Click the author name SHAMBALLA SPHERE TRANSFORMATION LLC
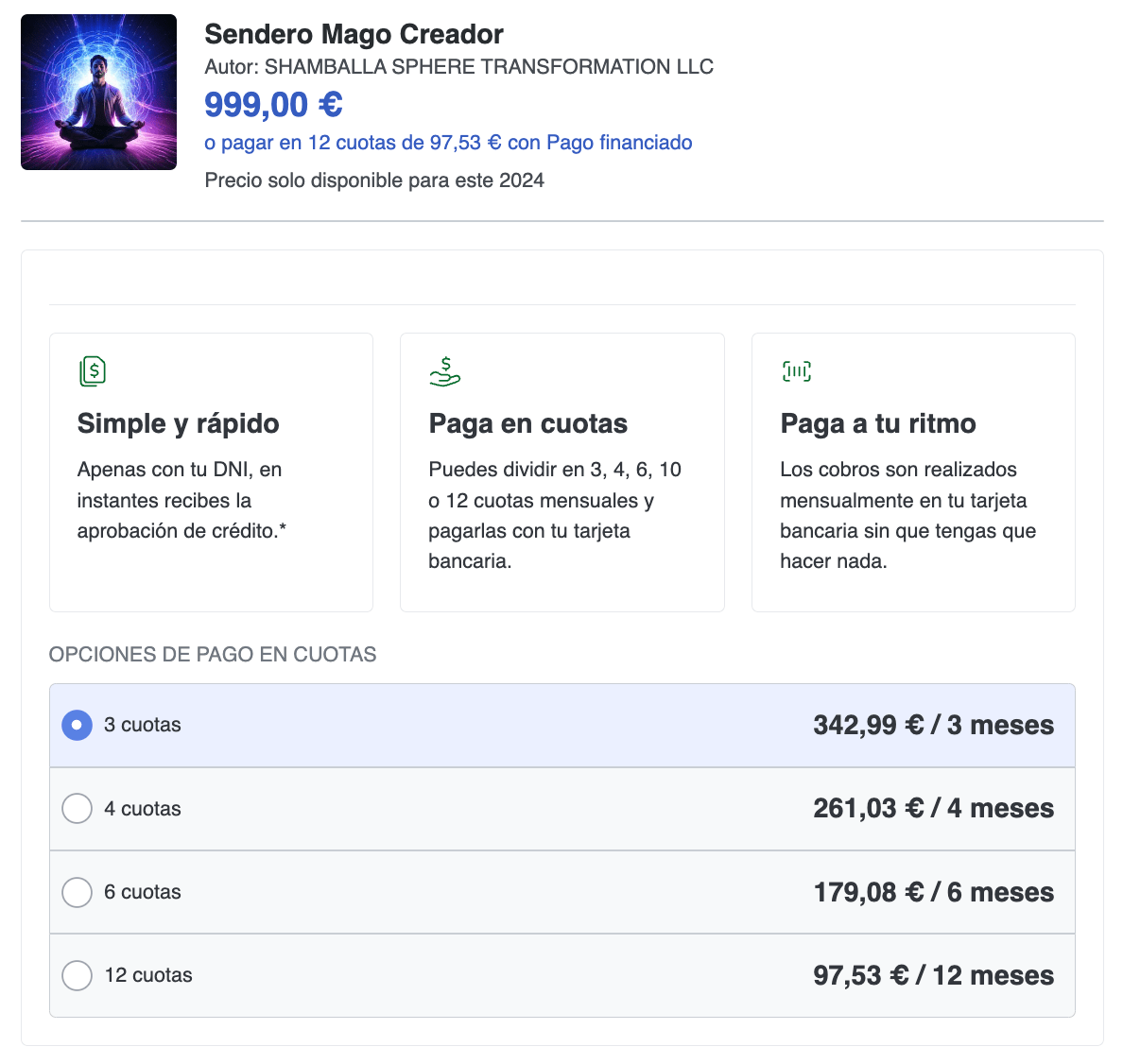1123x1064 pixels. pos(458,66)
